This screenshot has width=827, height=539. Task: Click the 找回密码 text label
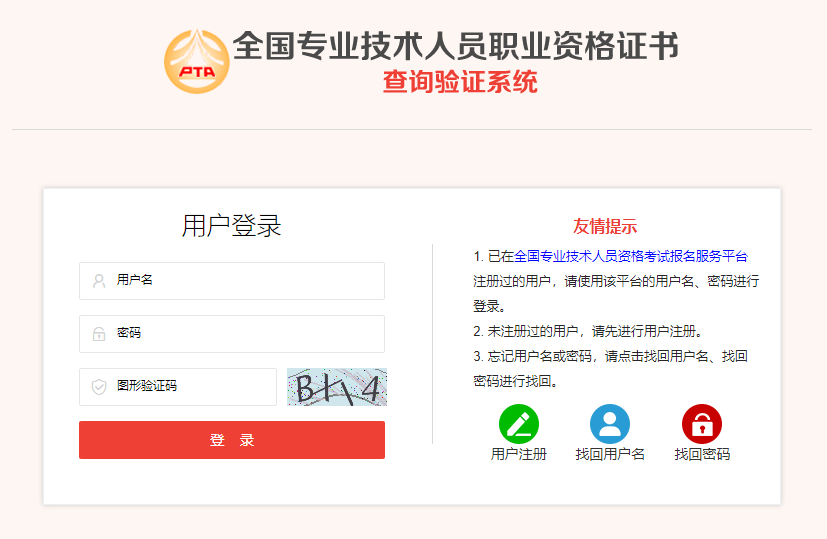701,454
